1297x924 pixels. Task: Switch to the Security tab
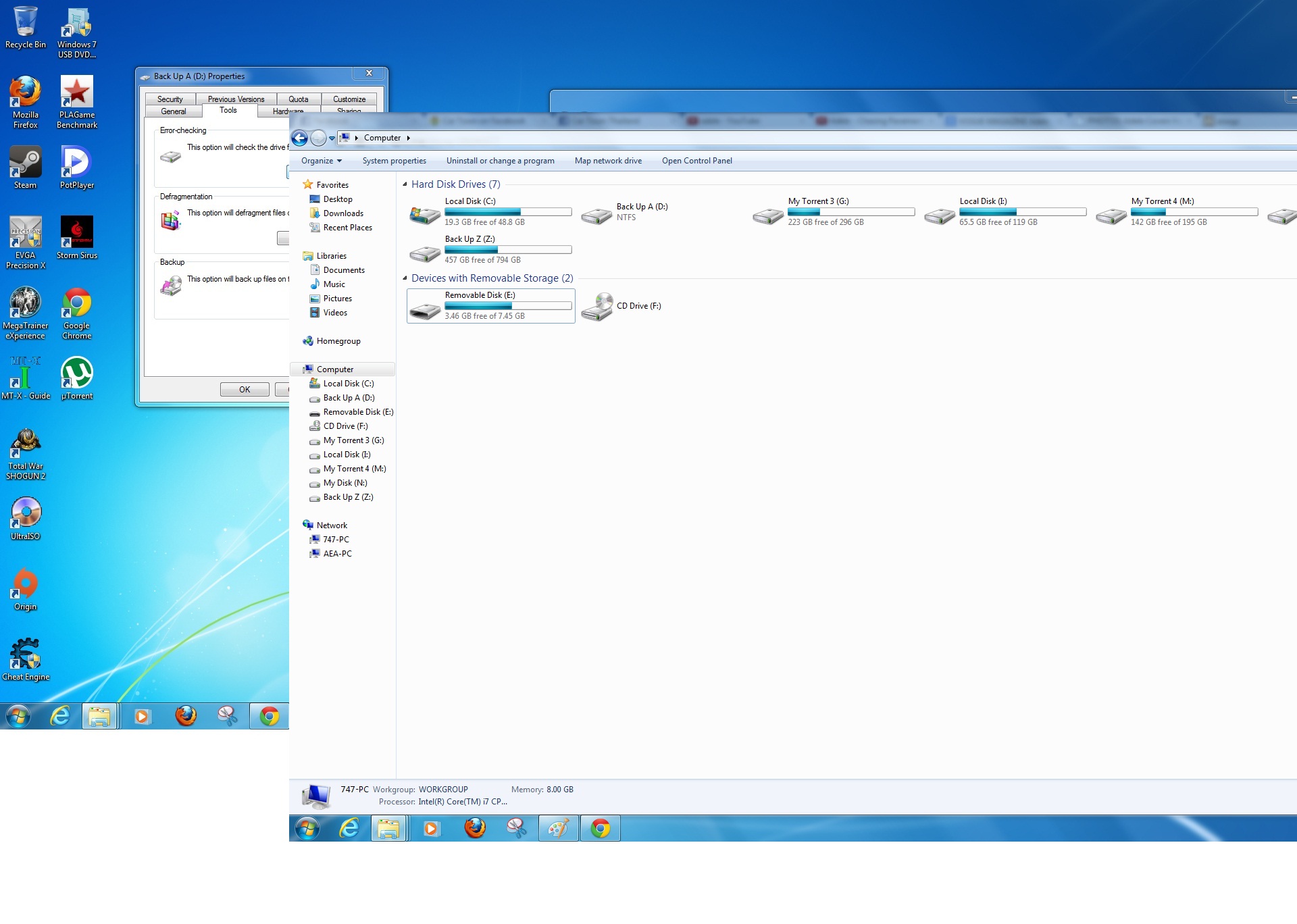[170, 99]
